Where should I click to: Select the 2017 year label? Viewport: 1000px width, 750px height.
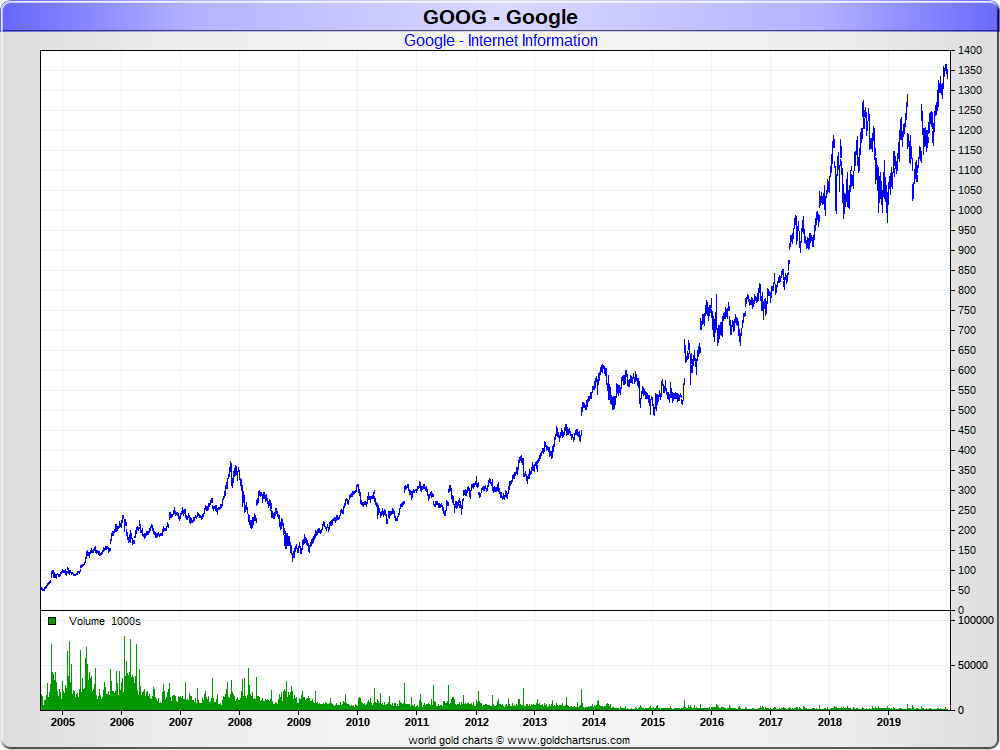[770, 722]
